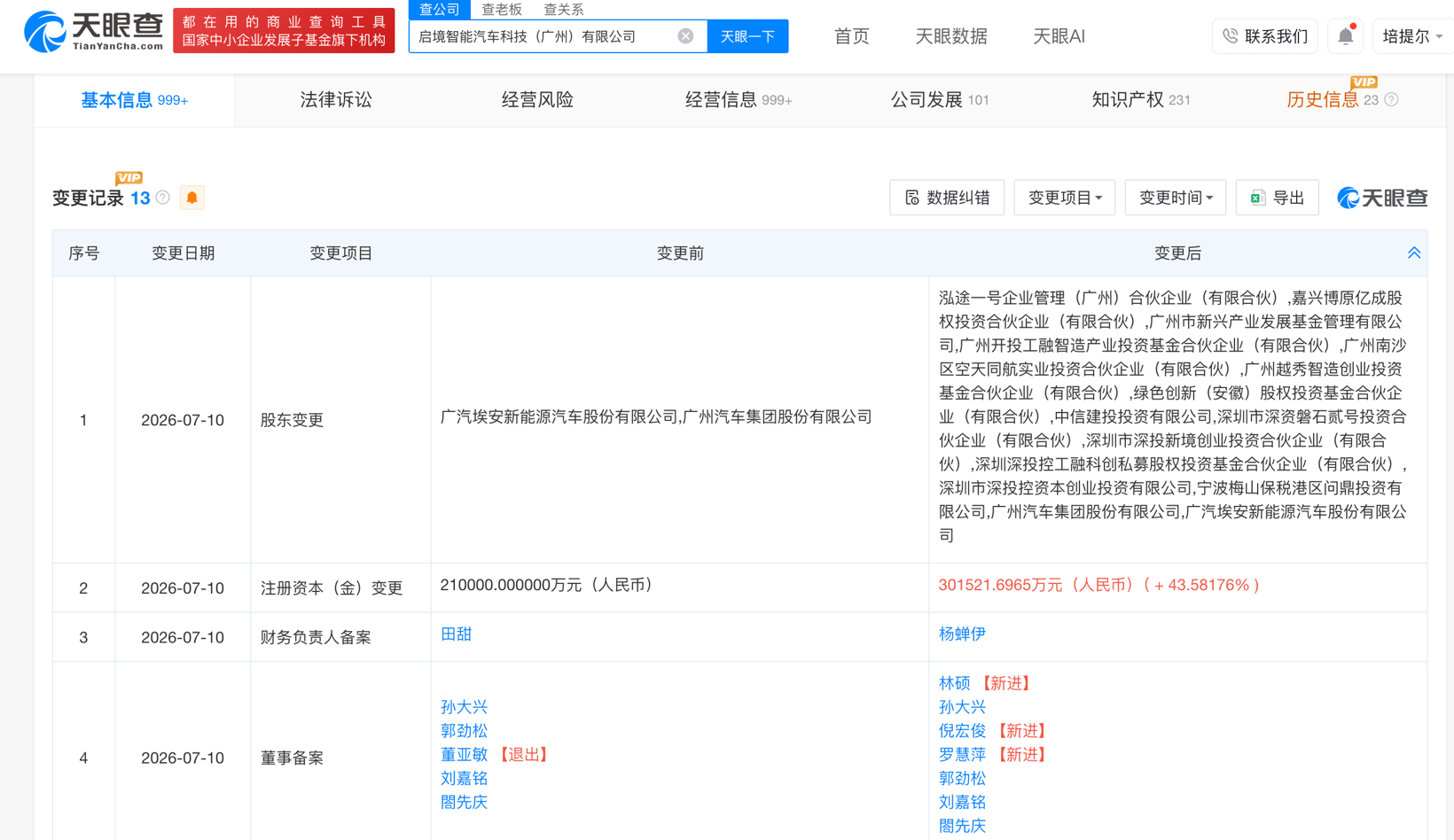Open the 变更项目 filter dropdown
The image size is (1454, 840).
pyautogui.click(x=1064, y=198)
